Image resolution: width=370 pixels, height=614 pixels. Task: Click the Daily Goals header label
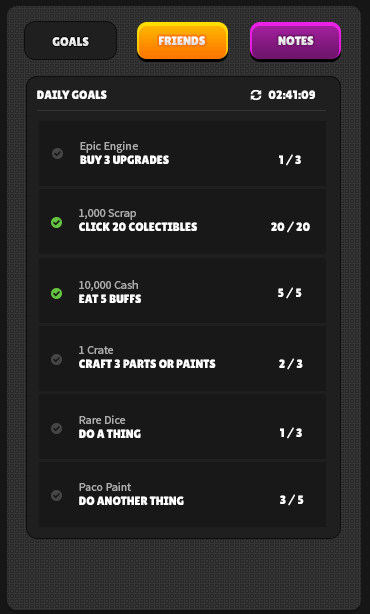point(72,95)
